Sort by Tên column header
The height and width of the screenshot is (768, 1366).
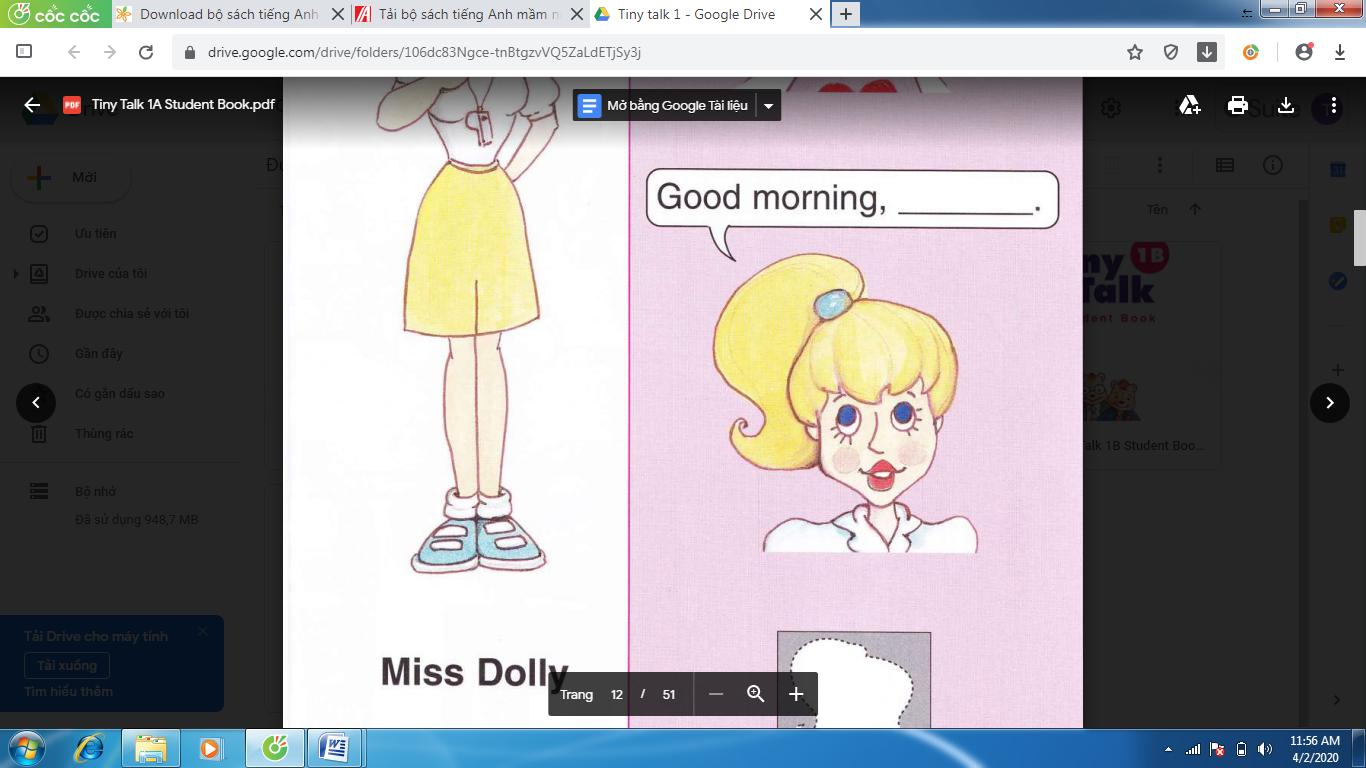click(1157, 210)
